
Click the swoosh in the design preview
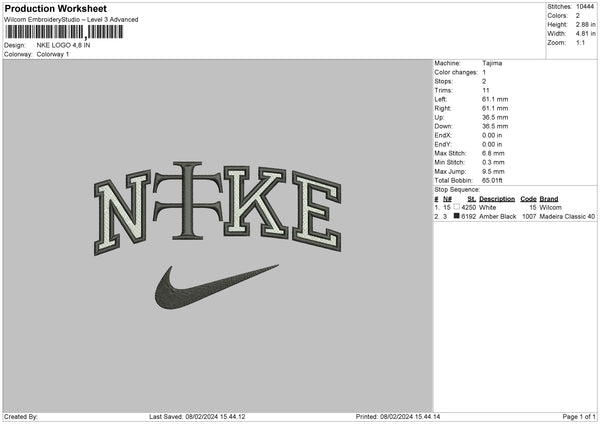pos(217,287)
